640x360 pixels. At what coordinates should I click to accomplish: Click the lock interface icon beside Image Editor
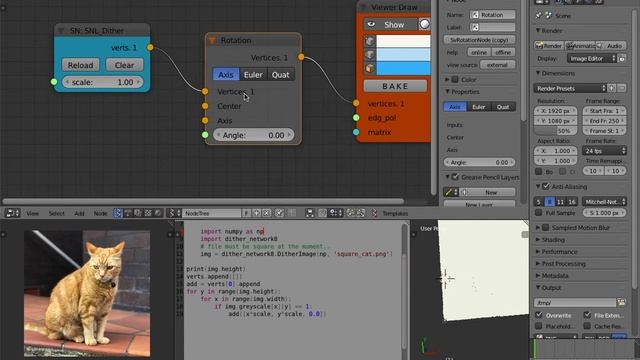click(x=622, y=58)
